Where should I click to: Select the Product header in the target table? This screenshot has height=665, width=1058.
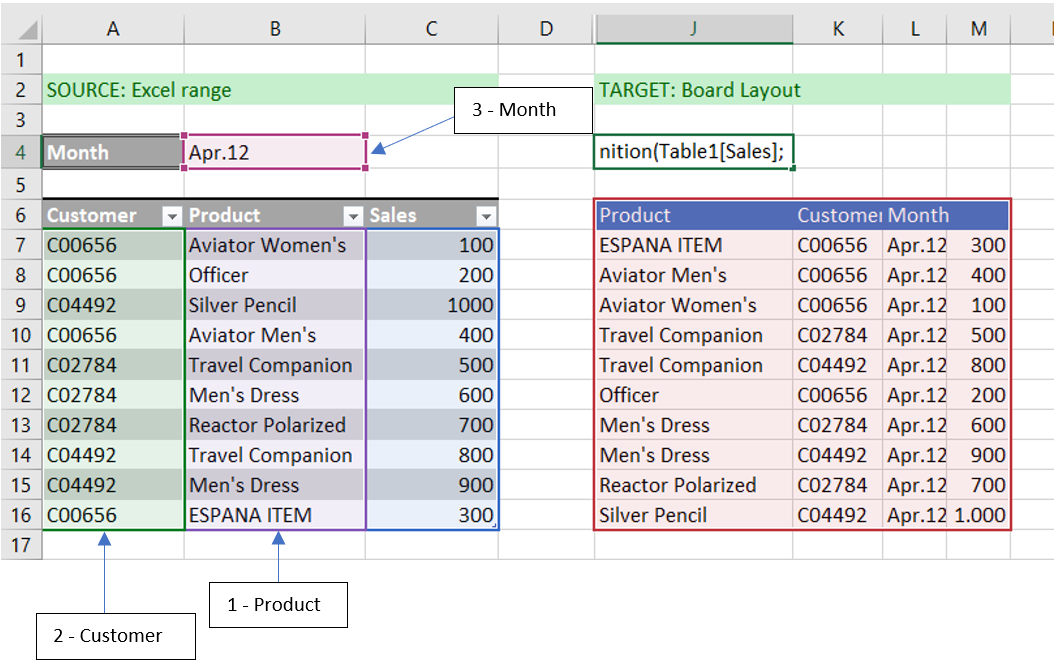(x=694, y=216)
